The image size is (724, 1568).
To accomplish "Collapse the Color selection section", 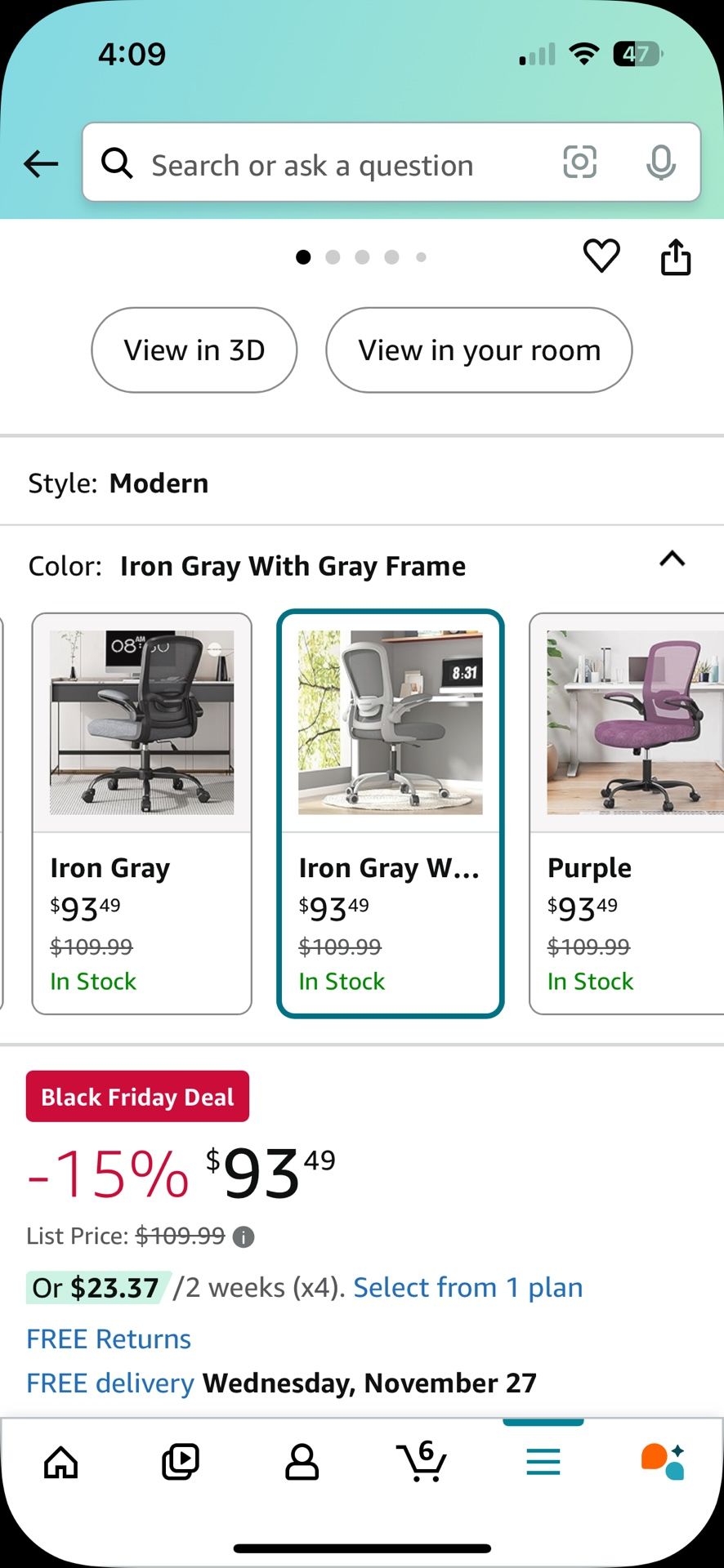I will [x=672, y=559].
